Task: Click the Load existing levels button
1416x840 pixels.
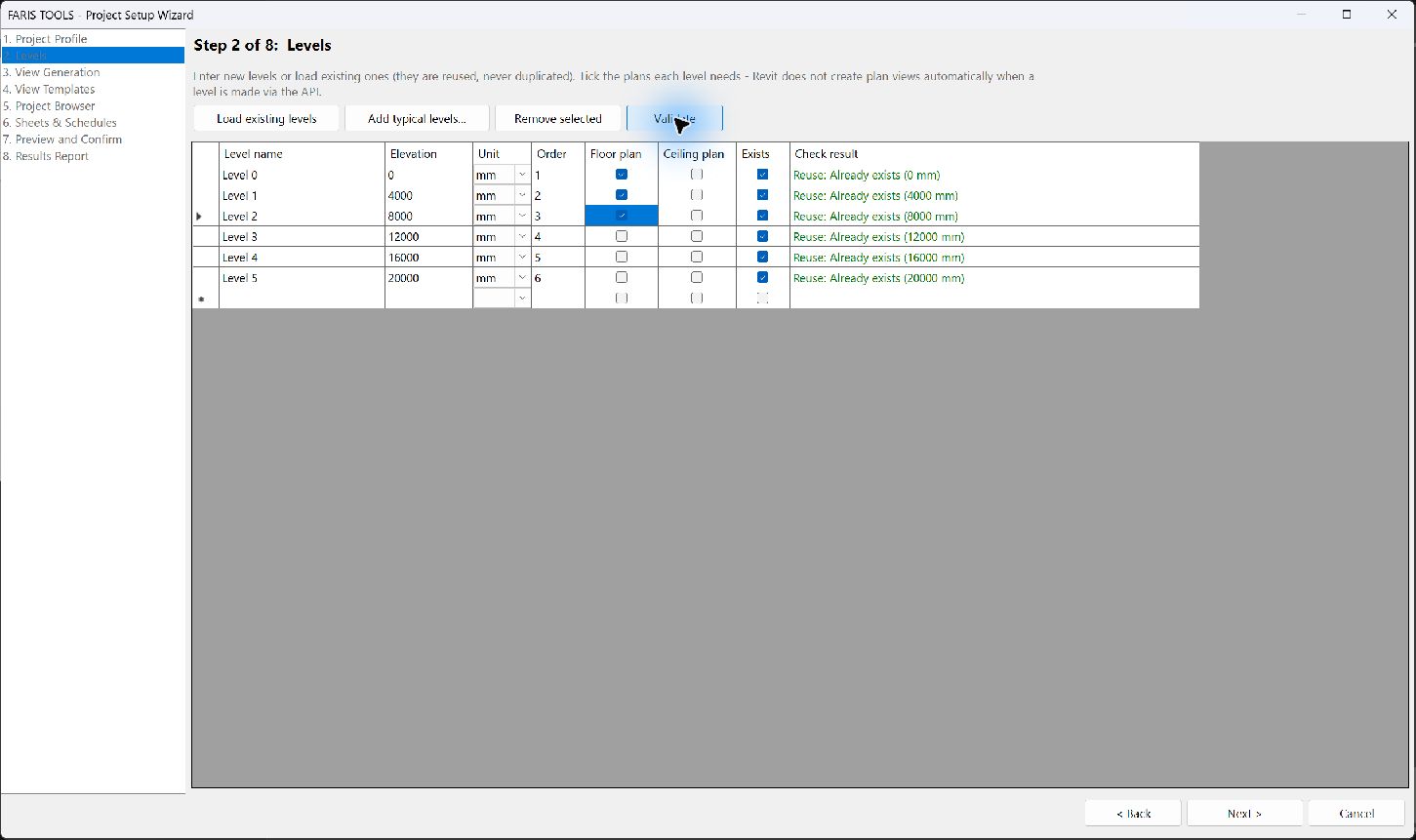Action: [x=266, y=119]
